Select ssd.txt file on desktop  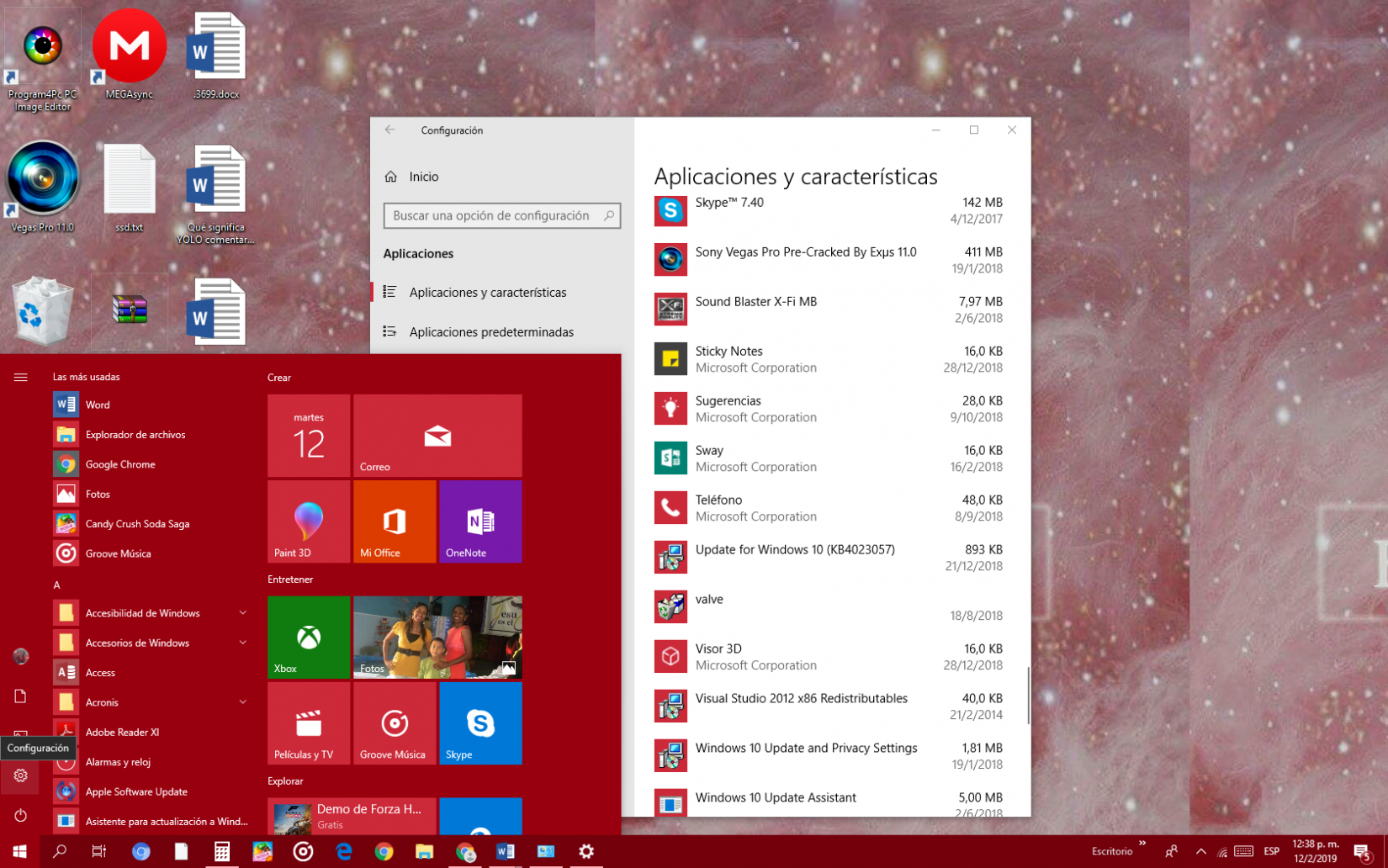click(129, 188)
